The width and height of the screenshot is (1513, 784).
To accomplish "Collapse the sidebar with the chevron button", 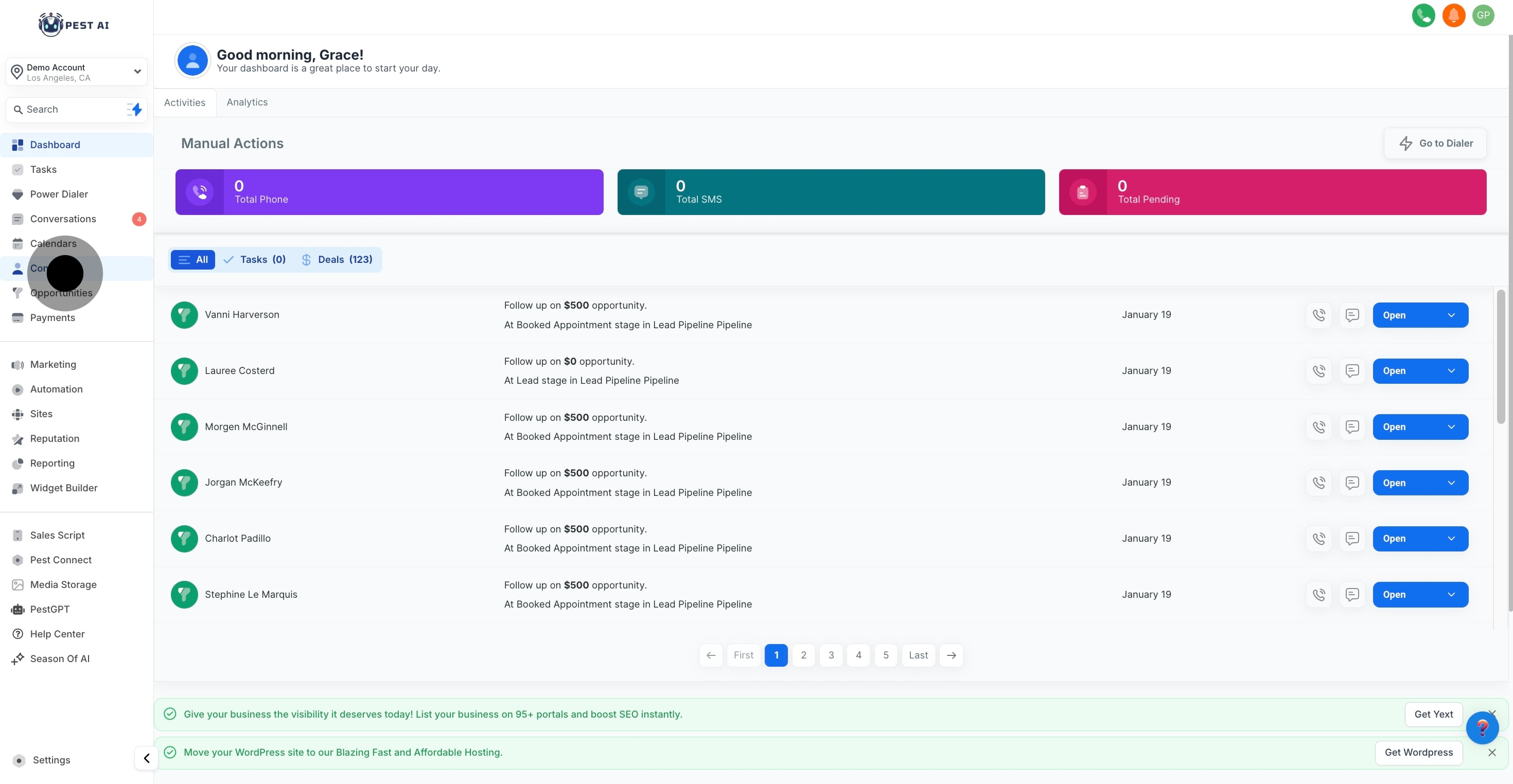I will click(146, 758).
